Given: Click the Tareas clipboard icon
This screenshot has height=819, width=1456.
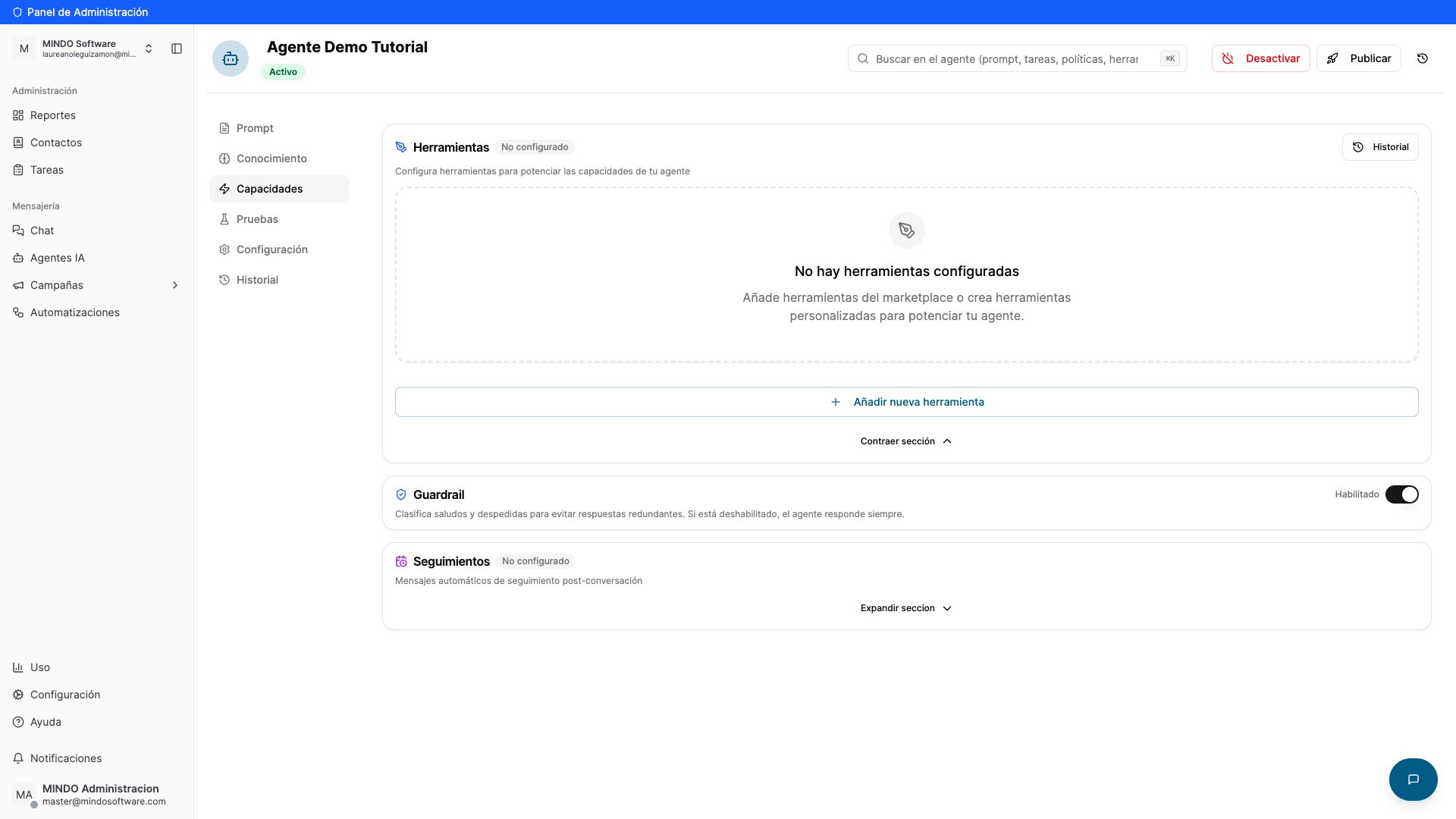Looking at the screenshot, I should (18, 170).
